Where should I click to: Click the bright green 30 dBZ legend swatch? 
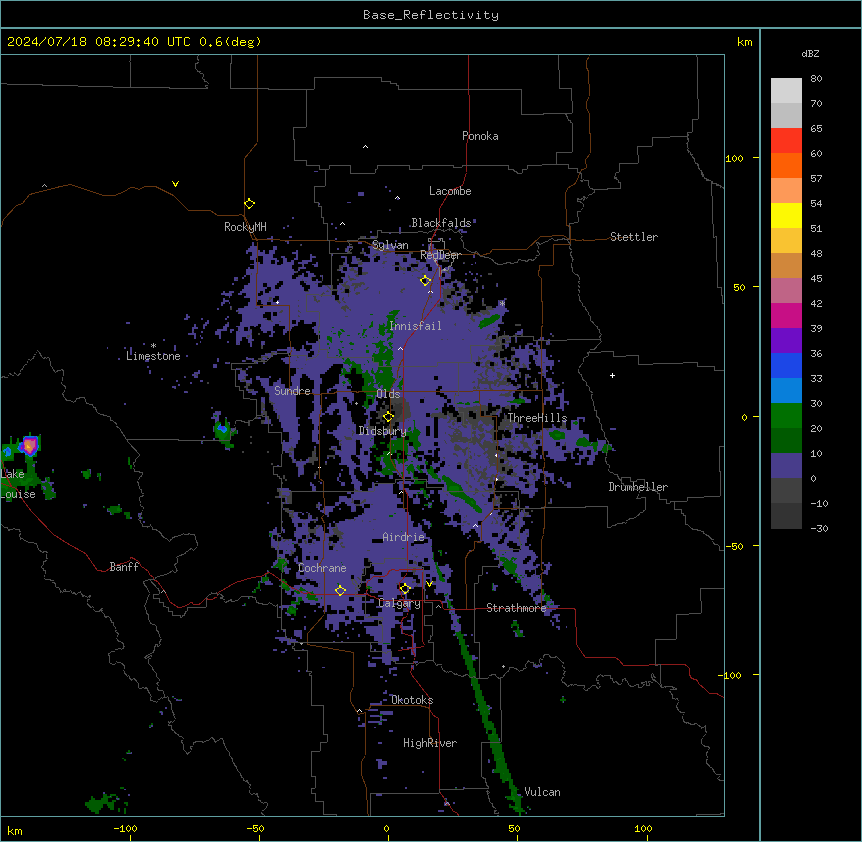(x=786, y=416)
